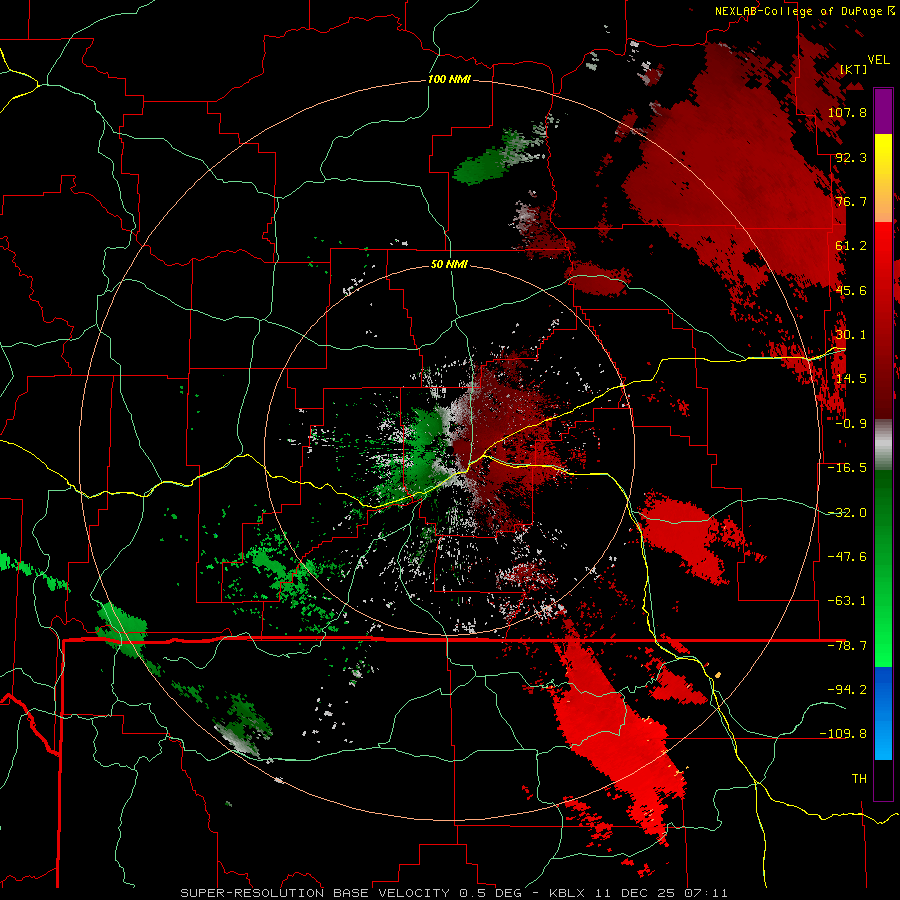The image size is (900, 900).
Task: Click the 50 NMI range ring label
Action: (449, 265)
